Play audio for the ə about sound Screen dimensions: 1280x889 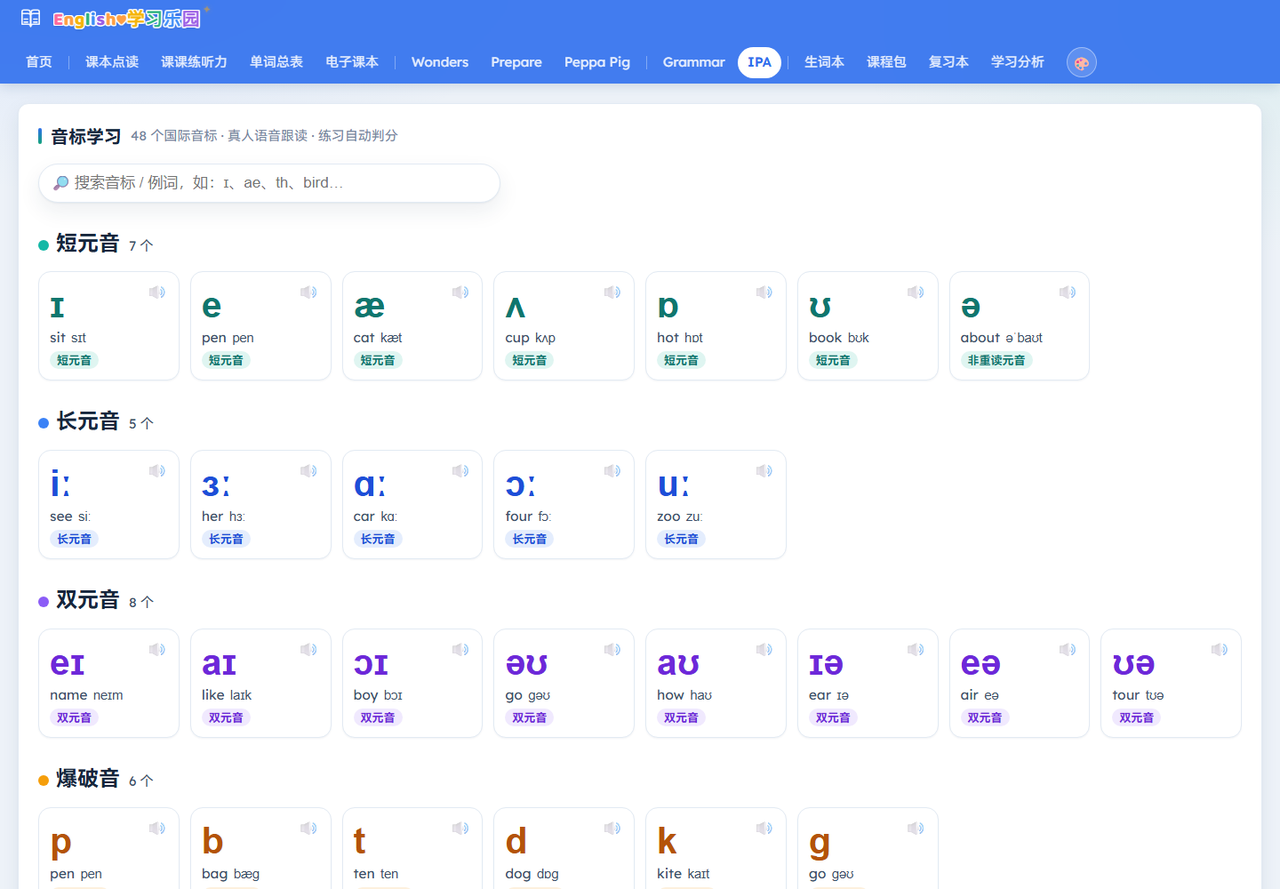pos(1067,292)
